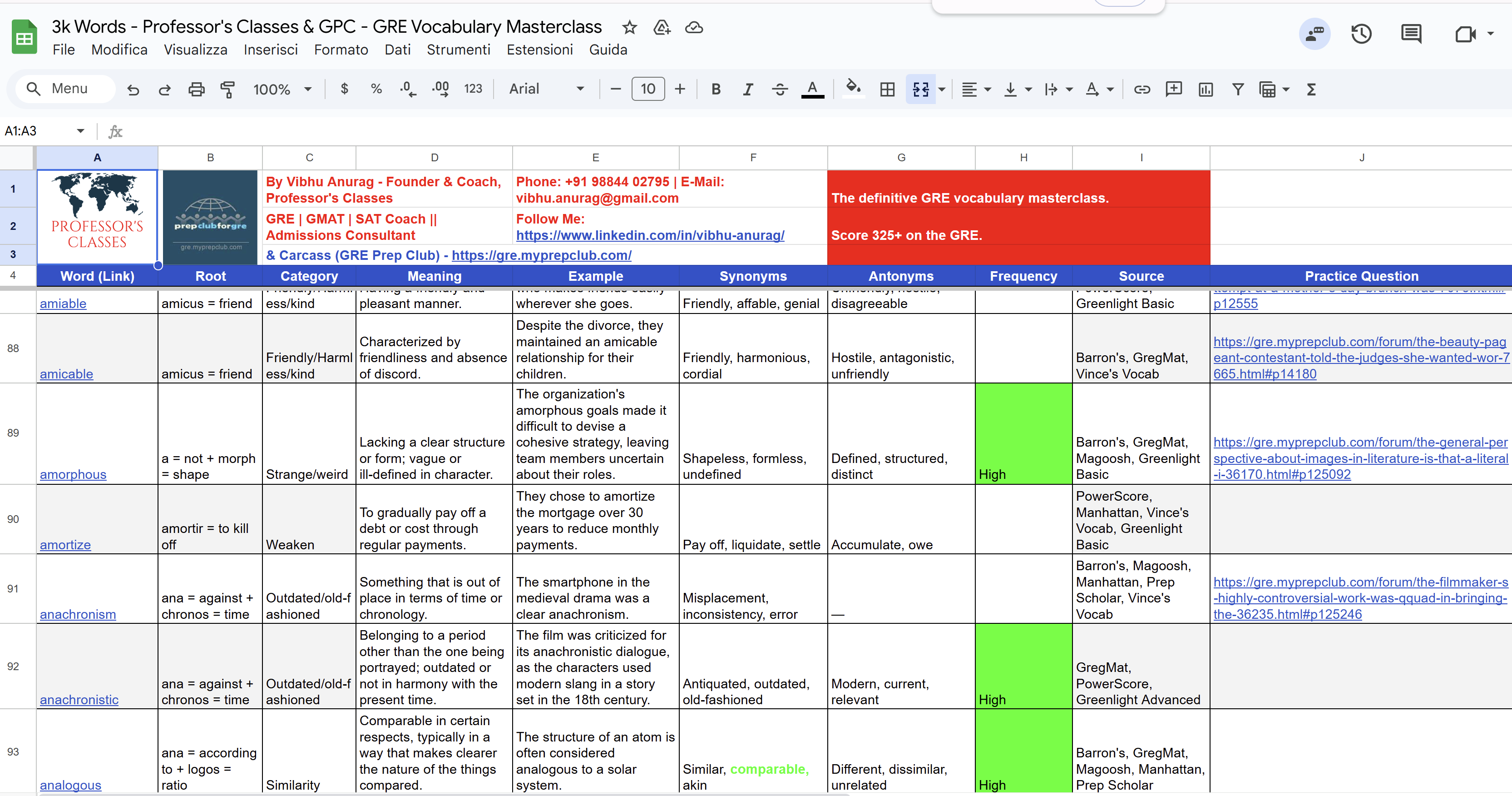Expand merge cells options arrow
Screen dimensions: 1512x796
pyautogui.click(x=941, y=90)
